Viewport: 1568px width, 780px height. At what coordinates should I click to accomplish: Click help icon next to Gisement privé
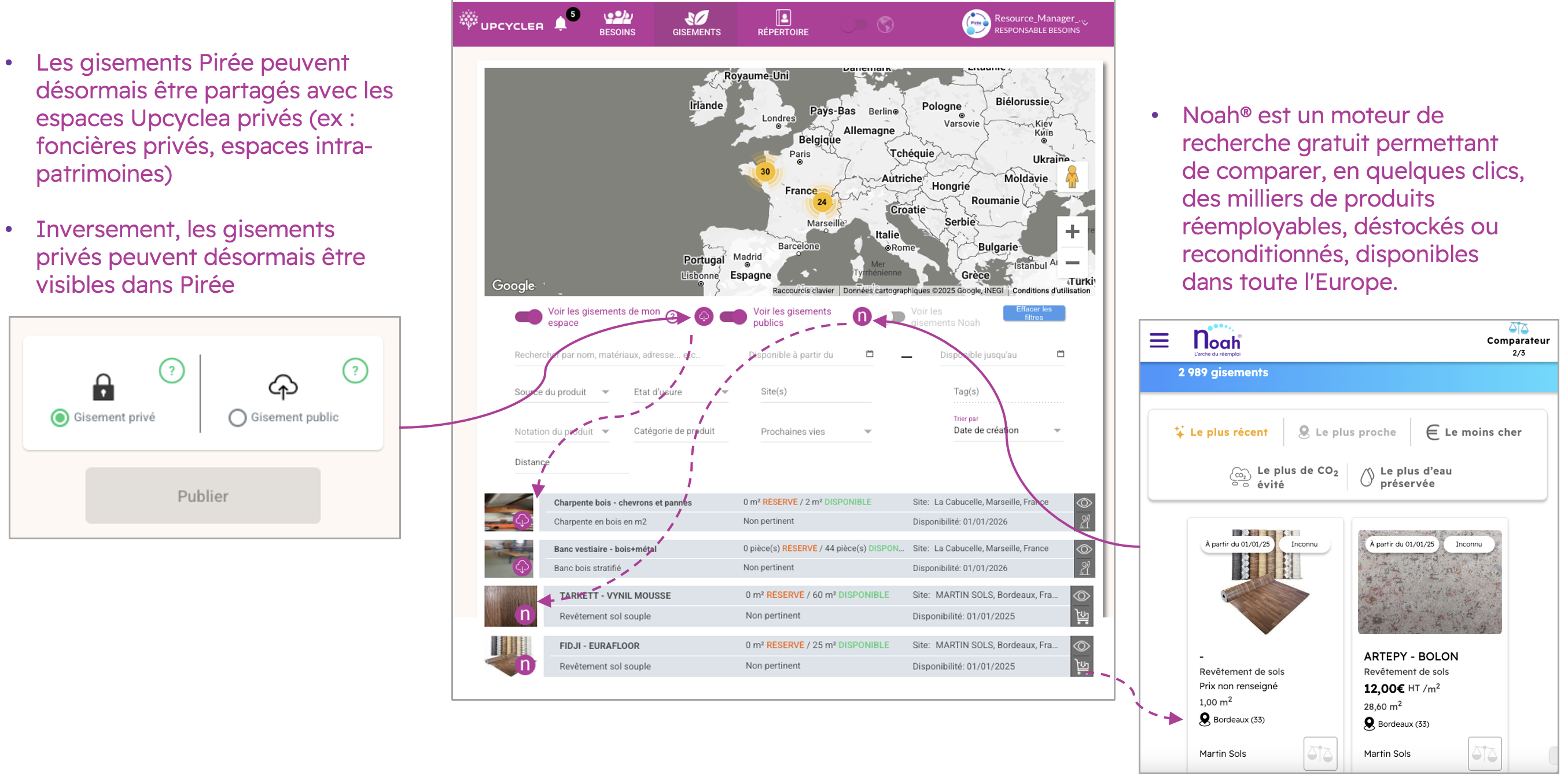point(172,370)
